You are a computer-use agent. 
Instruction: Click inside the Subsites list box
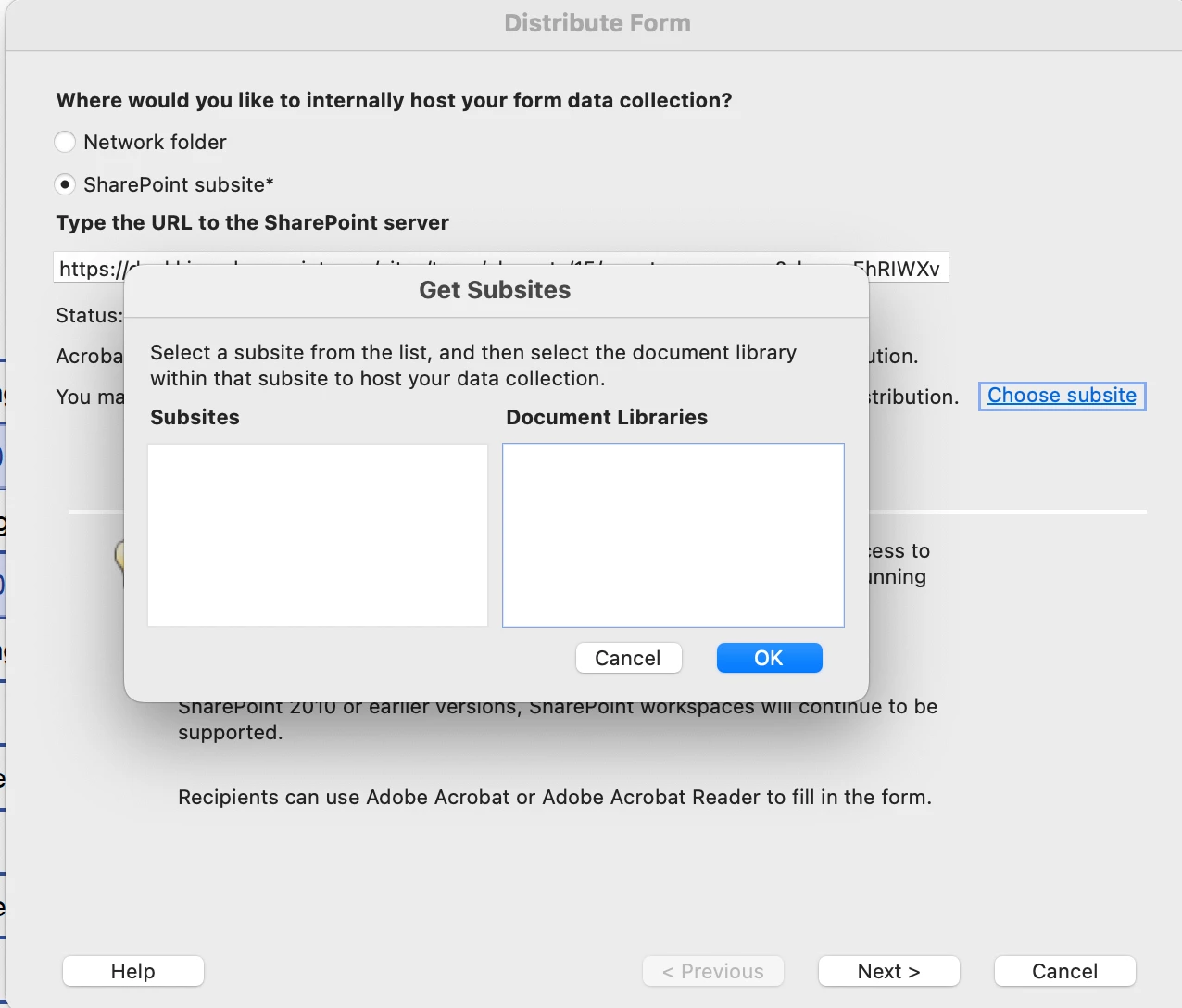click(x=318, y=535)
